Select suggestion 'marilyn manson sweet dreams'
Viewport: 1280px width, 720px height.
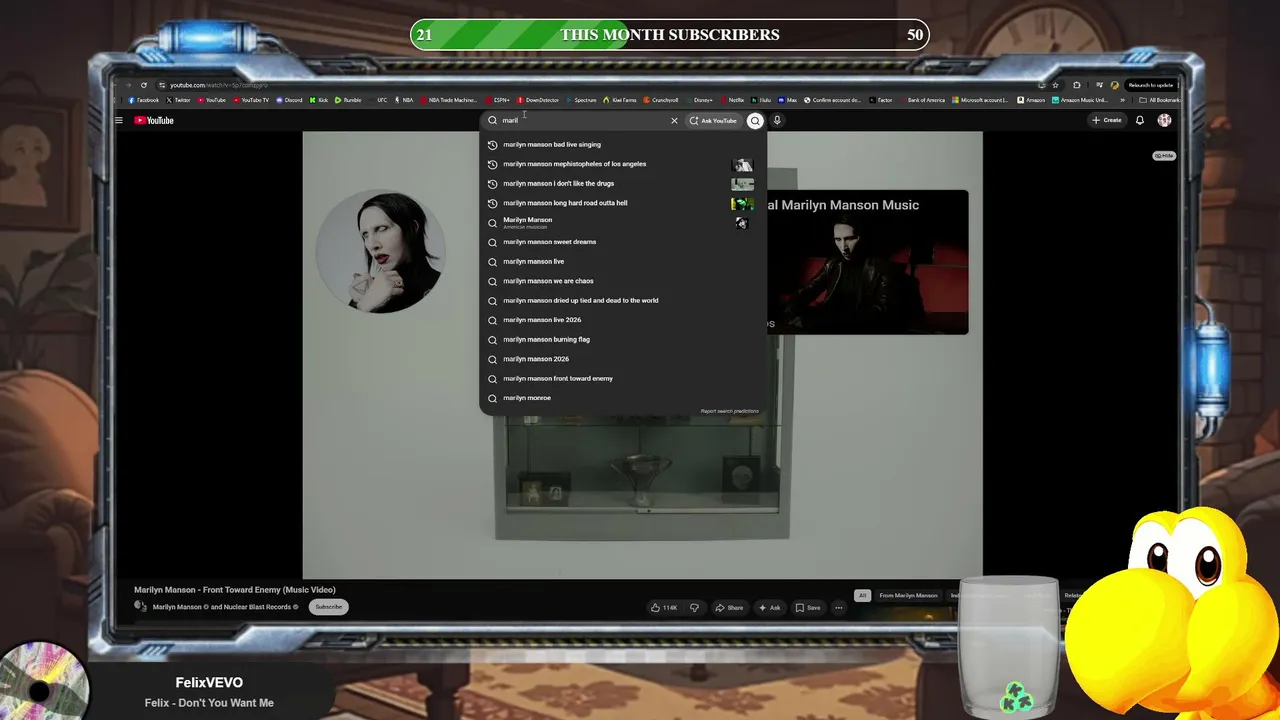(622, 242)
